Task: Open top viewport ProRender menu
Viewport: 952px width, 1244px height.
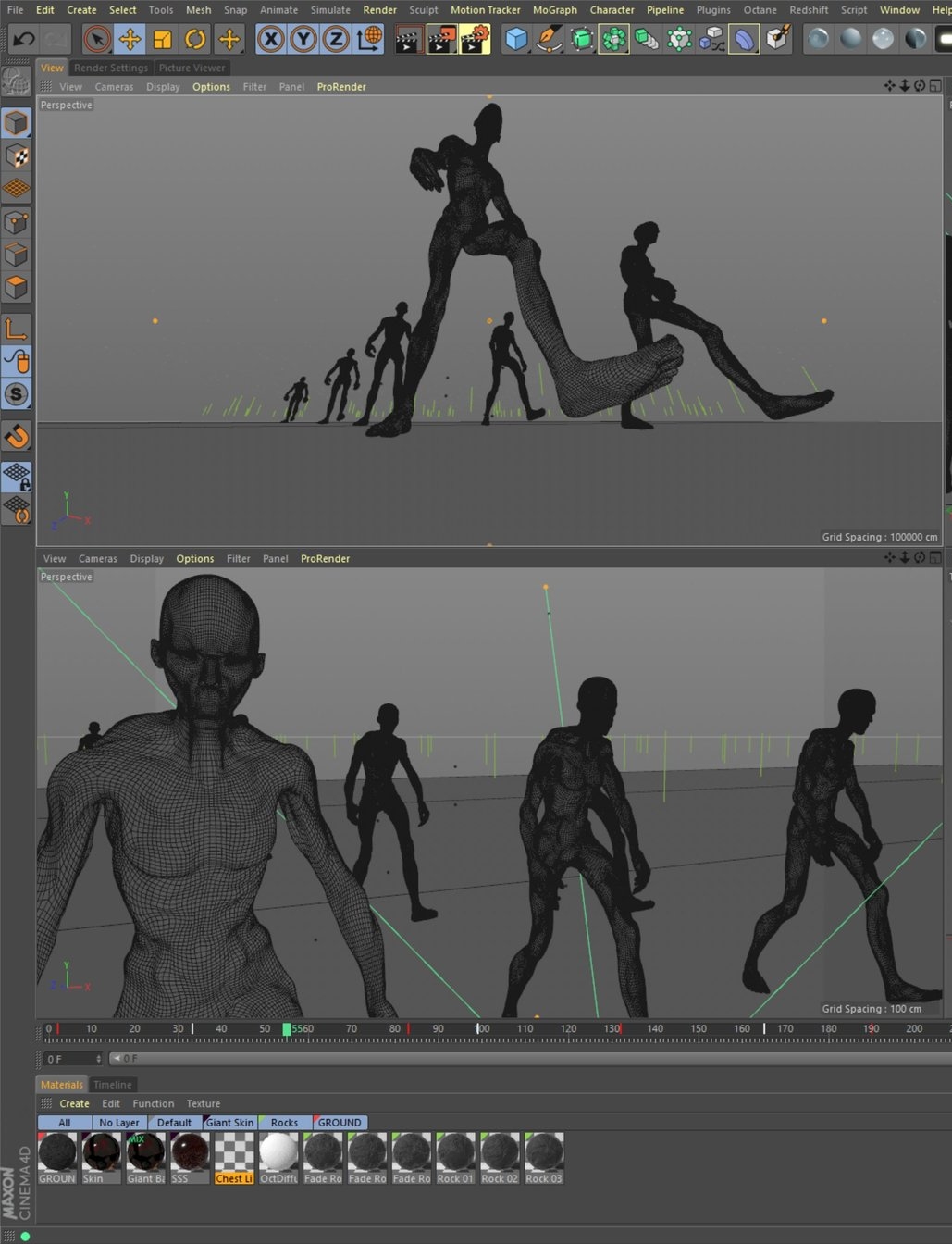Action: click(x=341, y=87)
